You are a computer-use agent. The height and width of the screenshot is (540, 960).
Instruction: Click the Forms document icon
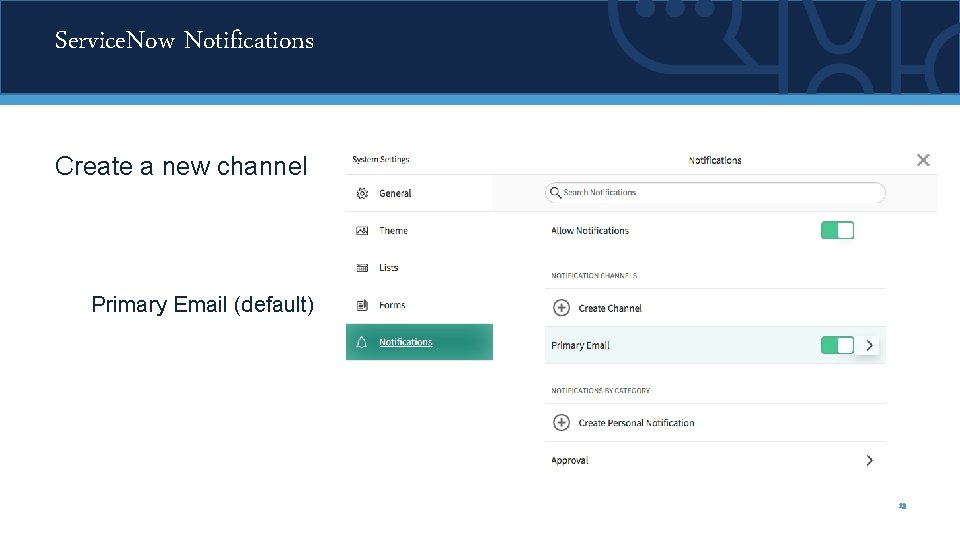coord(362,305)
